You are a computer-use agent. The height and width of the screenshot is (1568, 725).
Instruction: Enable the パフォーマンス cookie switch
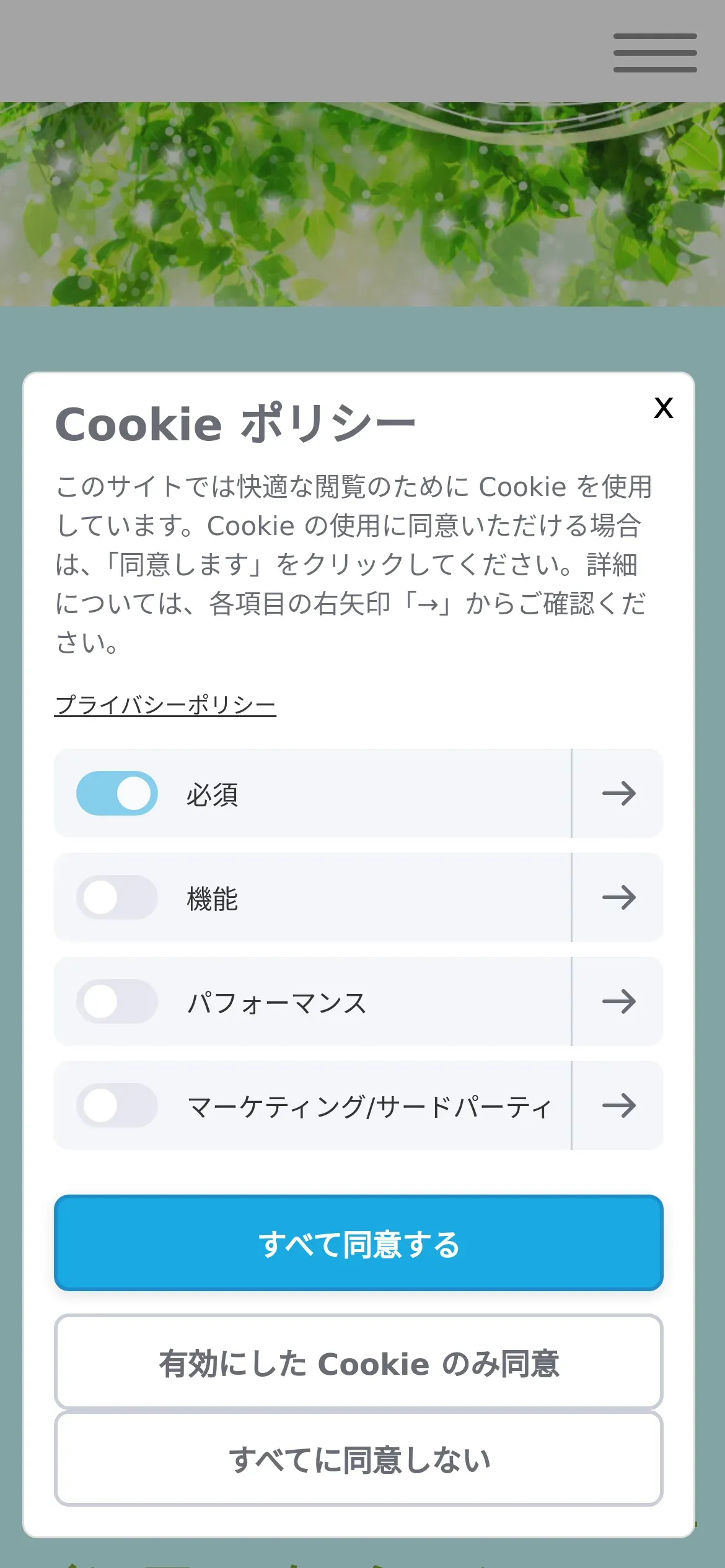pyautogui.click(x=117, y=1001)
